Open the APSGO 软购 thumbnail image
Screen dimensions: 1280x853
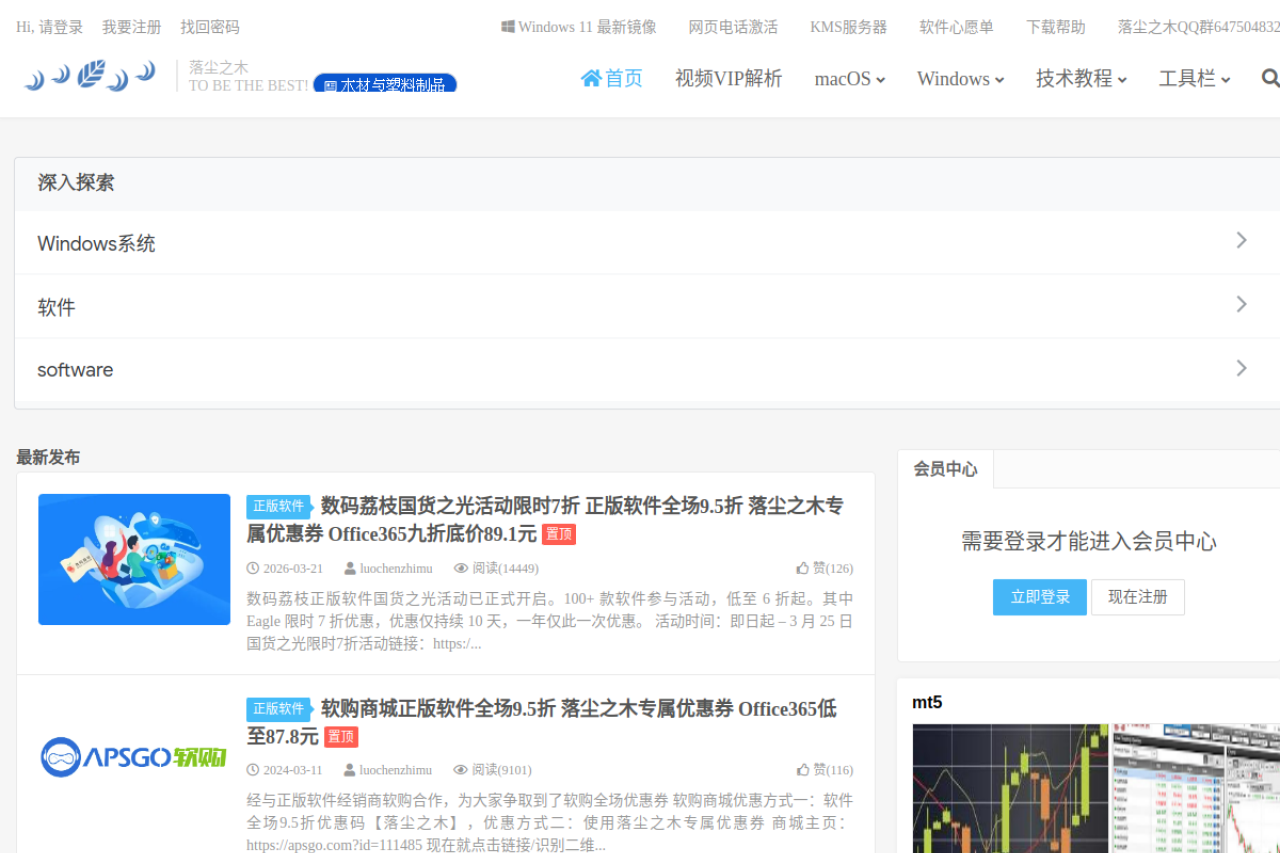click(134, 757)
